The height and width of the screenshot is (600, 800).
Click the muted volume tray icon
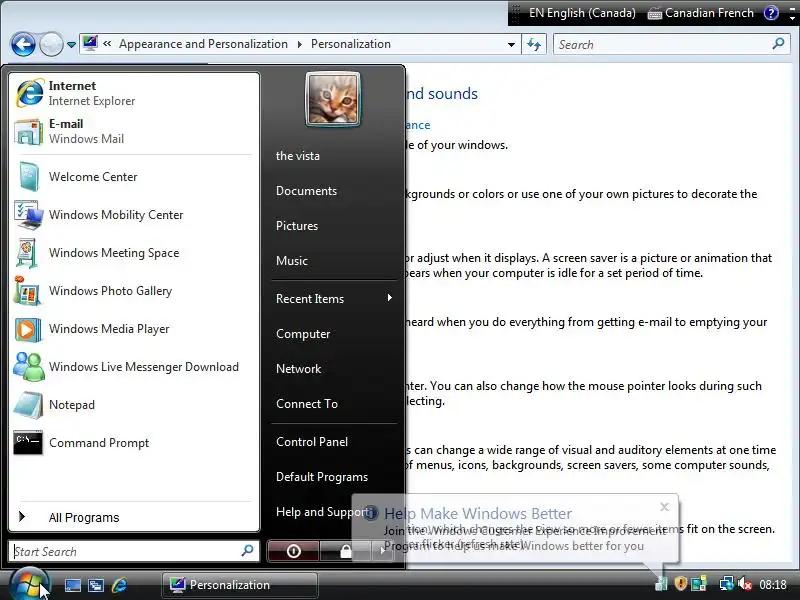point(745,584)
